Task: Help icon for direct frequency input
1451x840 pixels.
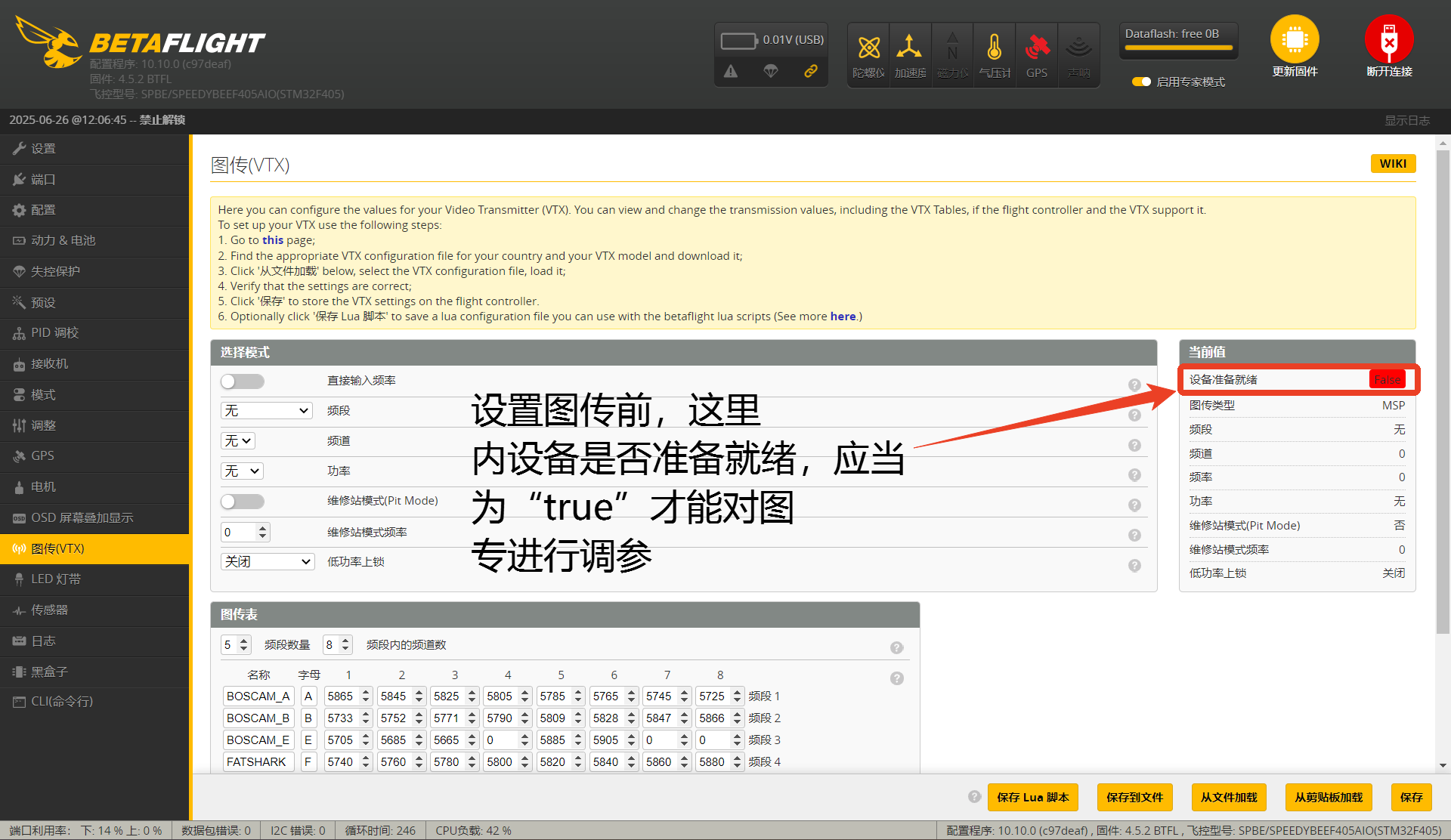Action: pos(1134,384)
